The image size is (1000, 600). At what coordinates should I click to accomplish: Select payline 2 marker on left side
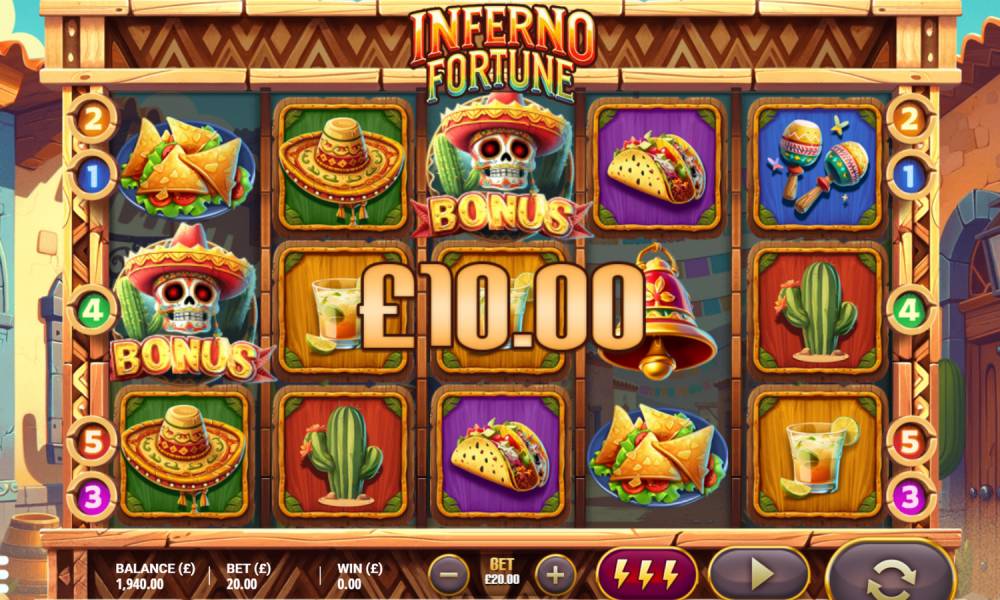[93, 119]
